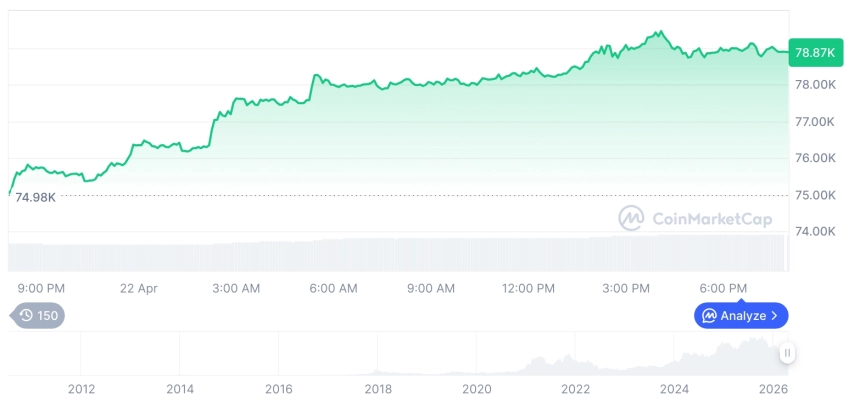860x401 pixels.
Task: Click the CoinMarketCap watermark logo icon
Action: [631, 218]
